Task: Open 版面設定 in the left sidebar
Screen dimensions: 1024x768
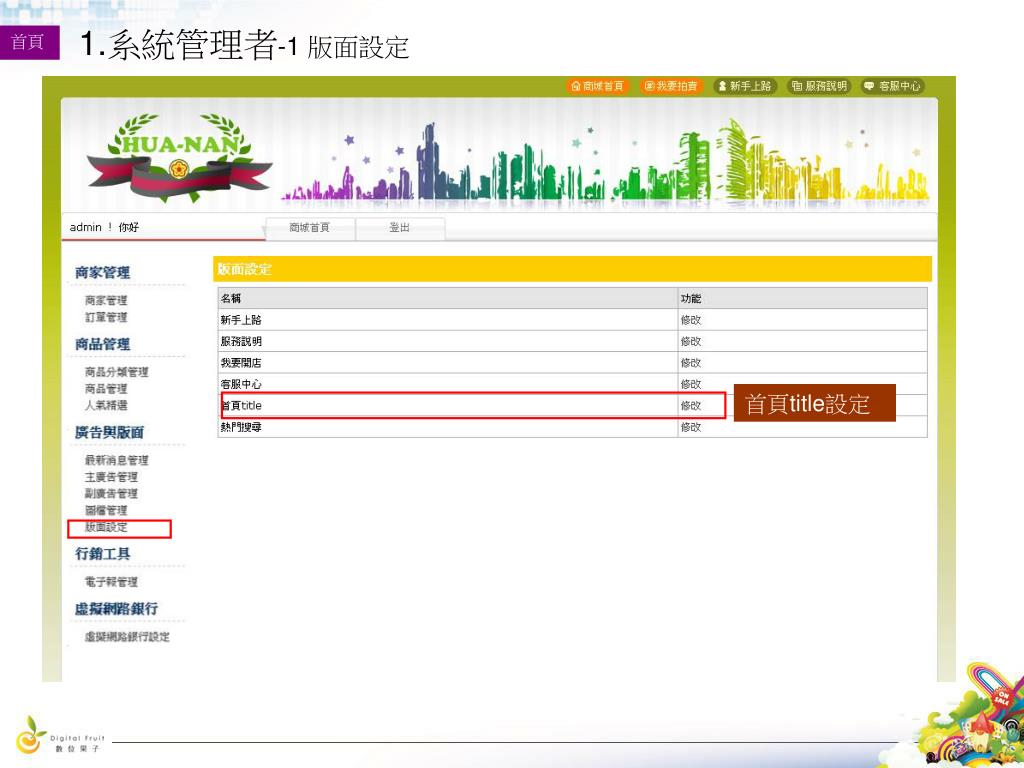Action: click(106, 528)
